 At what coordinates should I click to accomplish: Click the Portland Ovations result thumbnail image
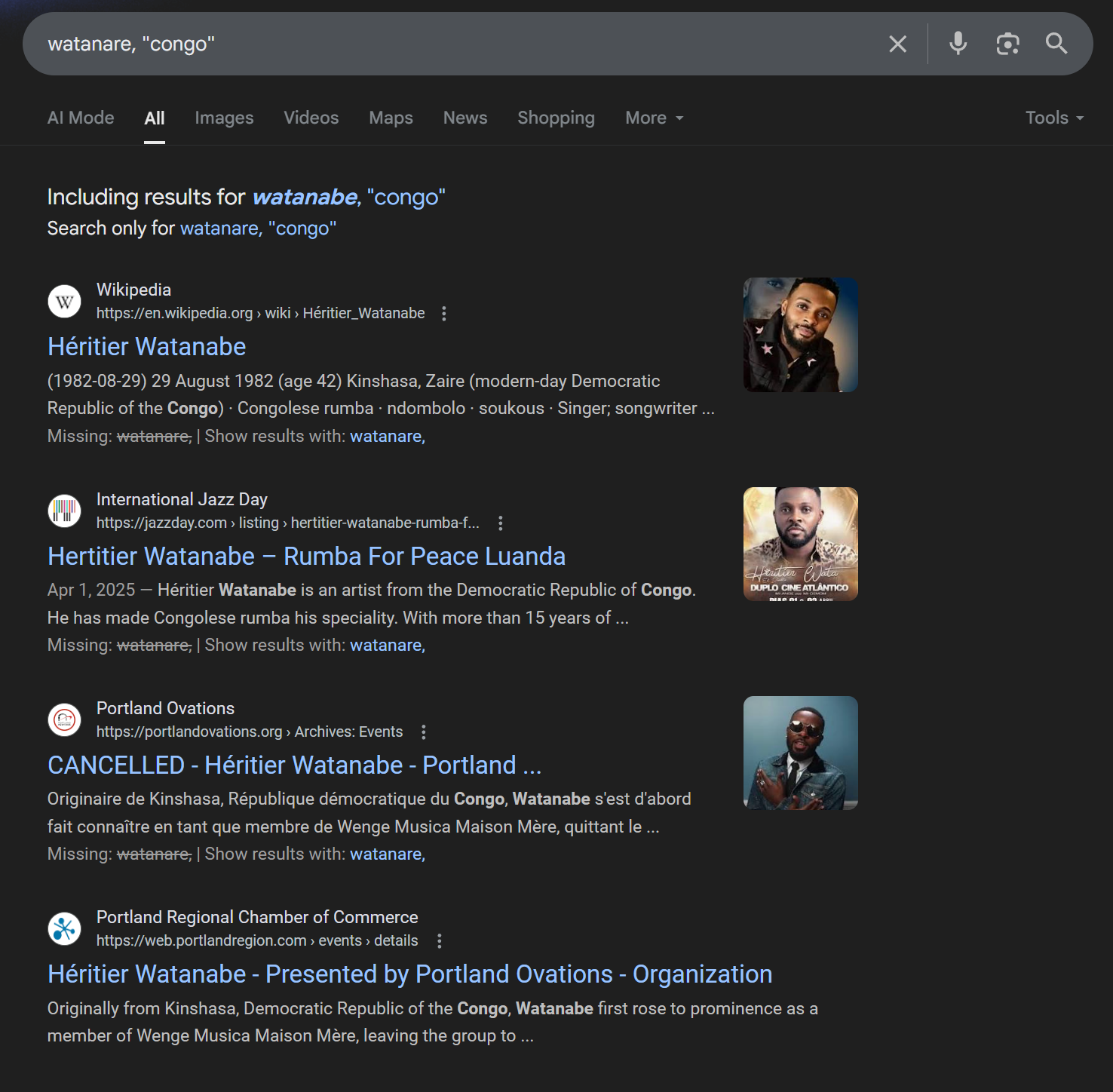click(801, 753)
